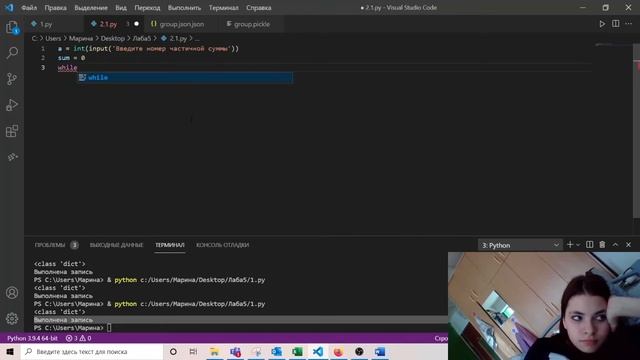Select the 'while' autocomplete suggestion

[x=185, y=78]
